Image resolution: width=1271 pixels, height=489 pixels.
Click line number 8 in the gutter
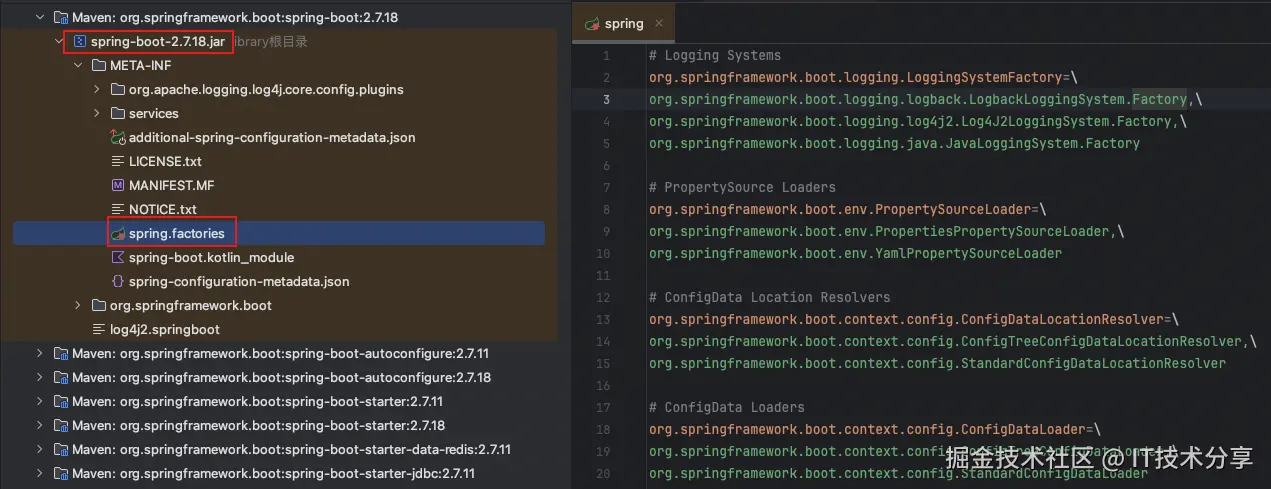606,209
